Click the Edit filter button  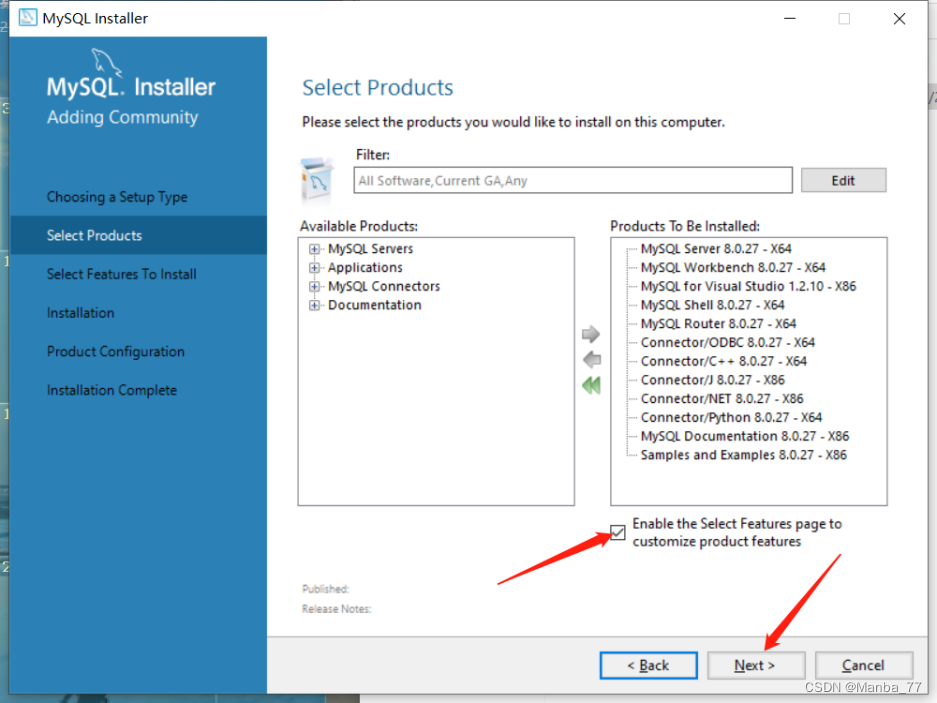coord(843,181)
